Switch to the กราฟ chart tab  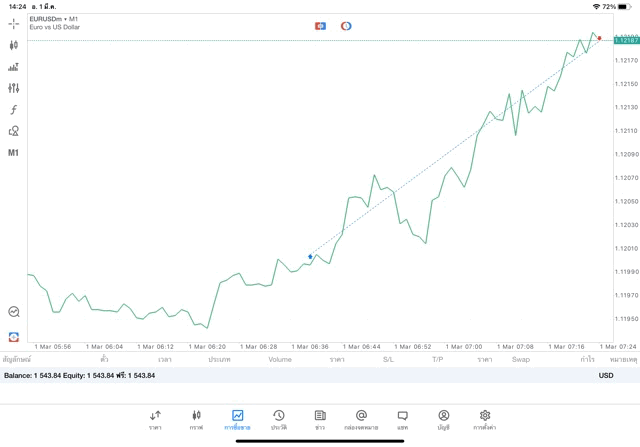click(196, 420)
